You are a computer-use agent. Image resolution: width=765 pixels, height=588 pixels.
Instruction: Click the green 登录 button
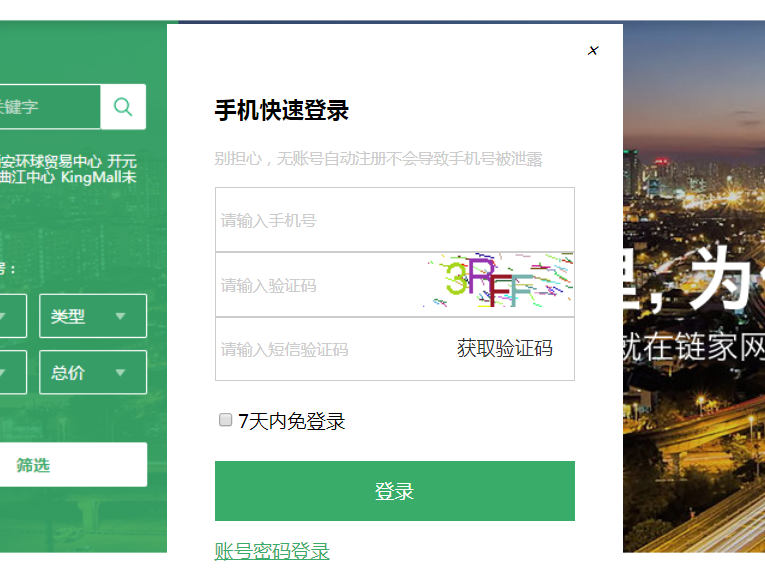point(395,491)
